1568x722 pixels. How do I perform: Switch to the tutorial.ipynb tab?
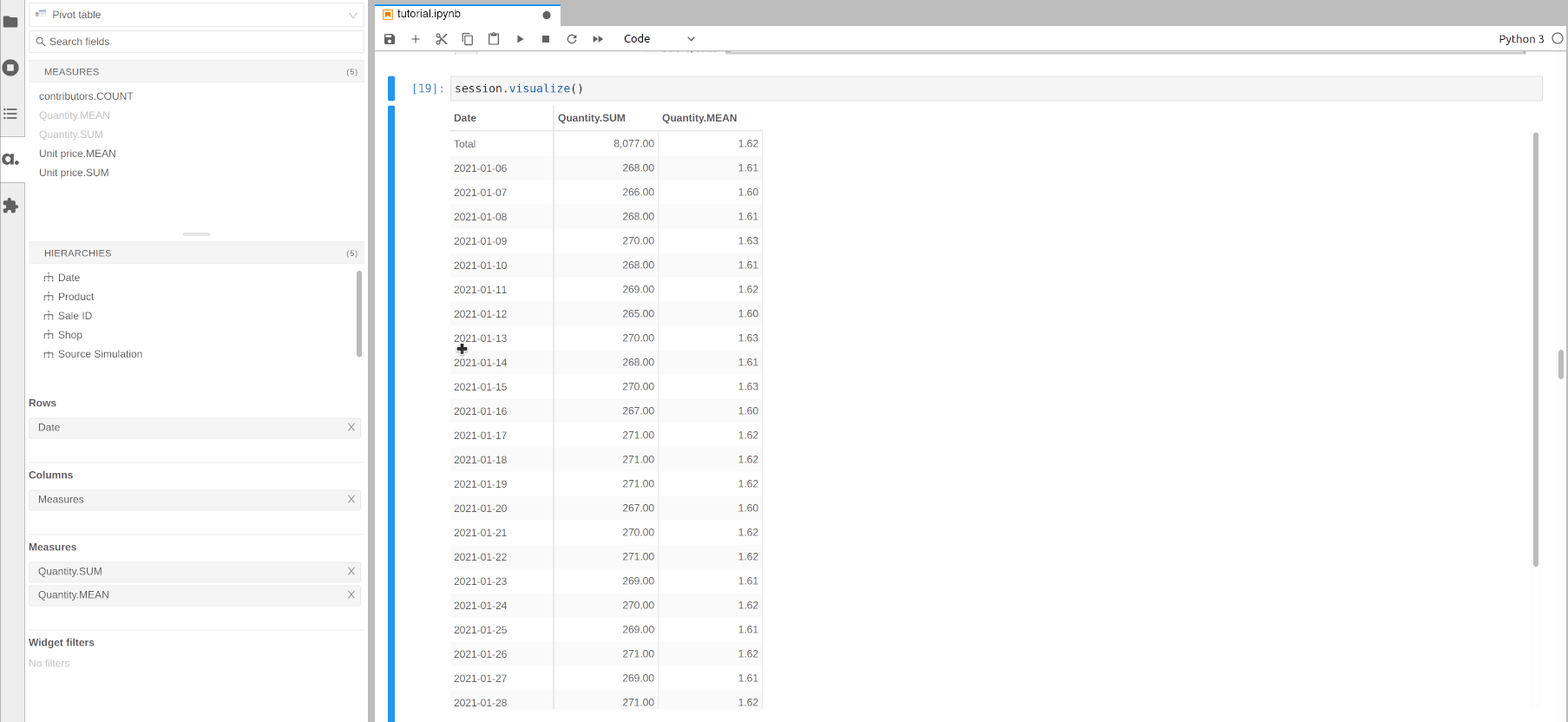(x=429, y=14)
